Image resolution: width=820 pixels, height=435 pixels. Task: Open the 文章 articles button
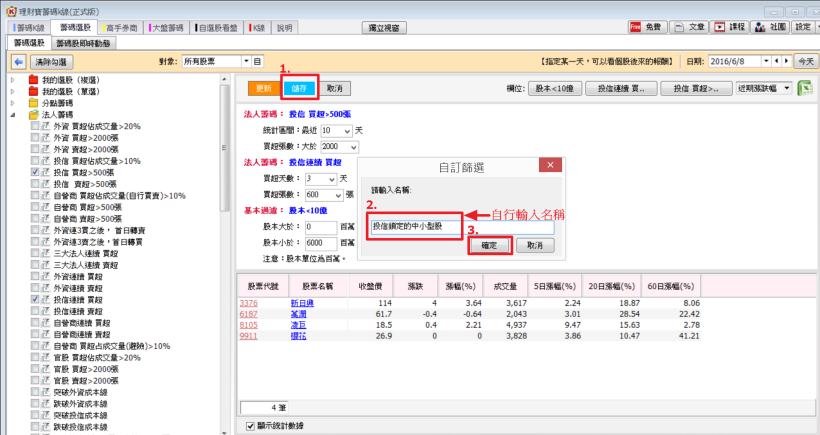690,27
